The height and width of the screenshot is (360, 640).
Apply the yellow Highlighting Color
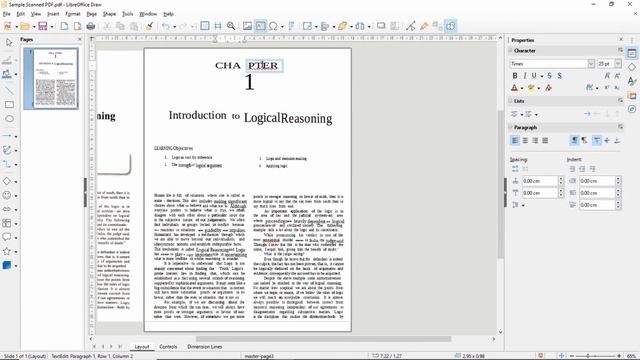tap(531, 88)
